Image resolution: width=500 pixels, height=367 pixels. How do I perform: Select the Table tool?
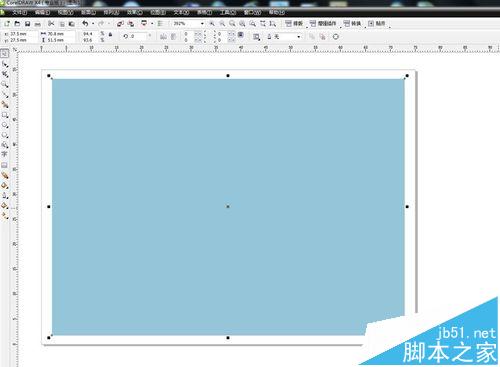point(5,165)
